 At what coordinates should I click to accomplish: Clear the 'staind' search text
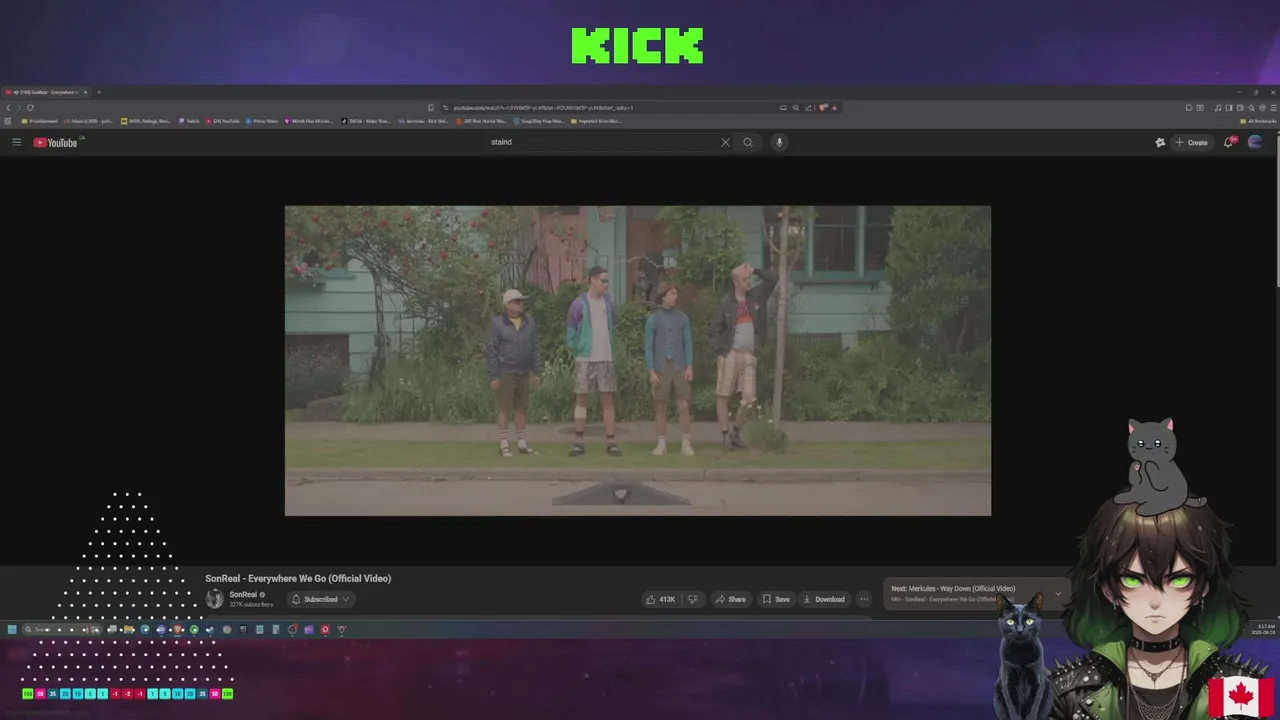(x=725, y=142)
